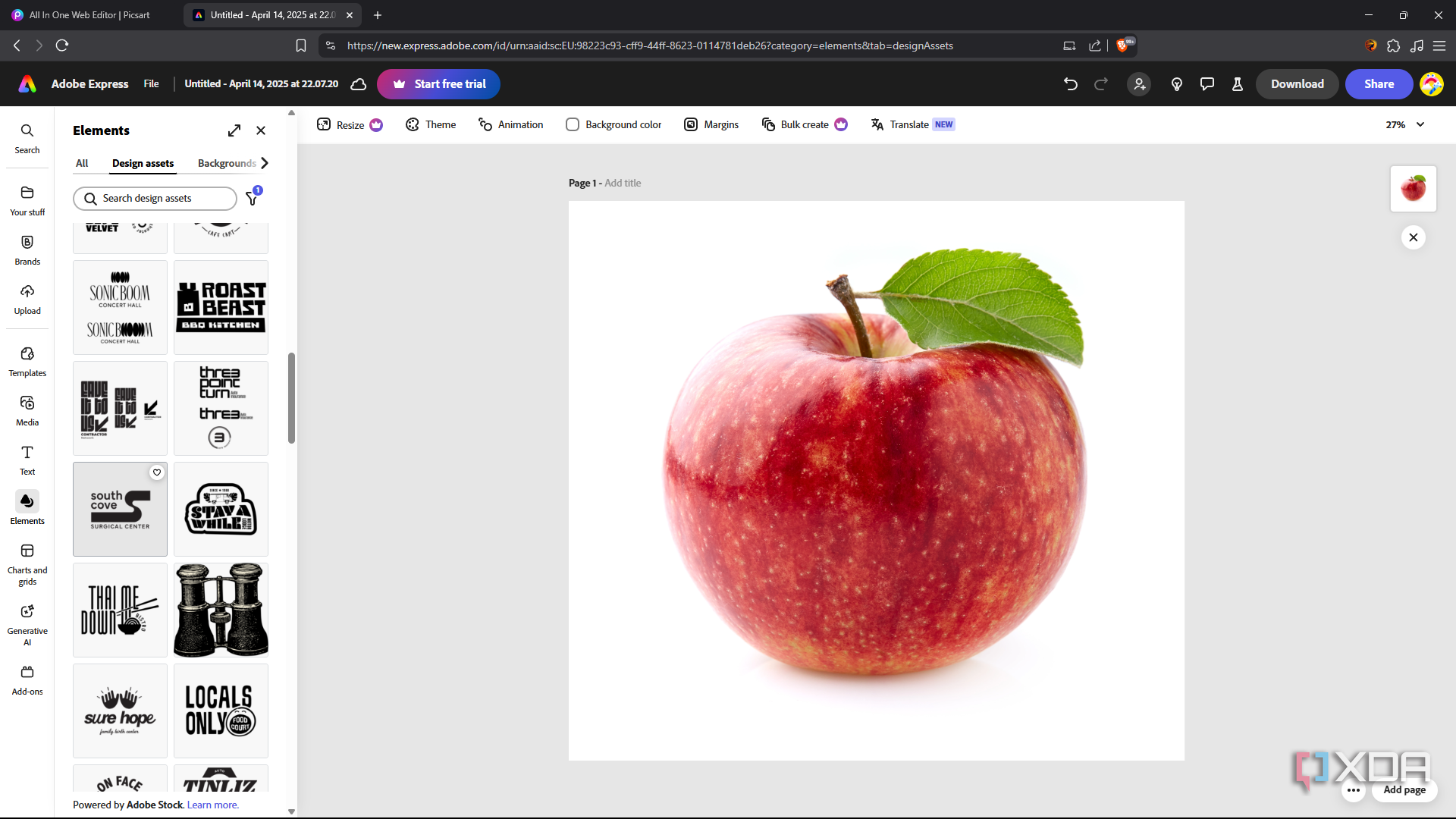This screenshot has height=819, width=1456.
Task: Open Resize tool in toolbar
Action: [x=350, y=124]
